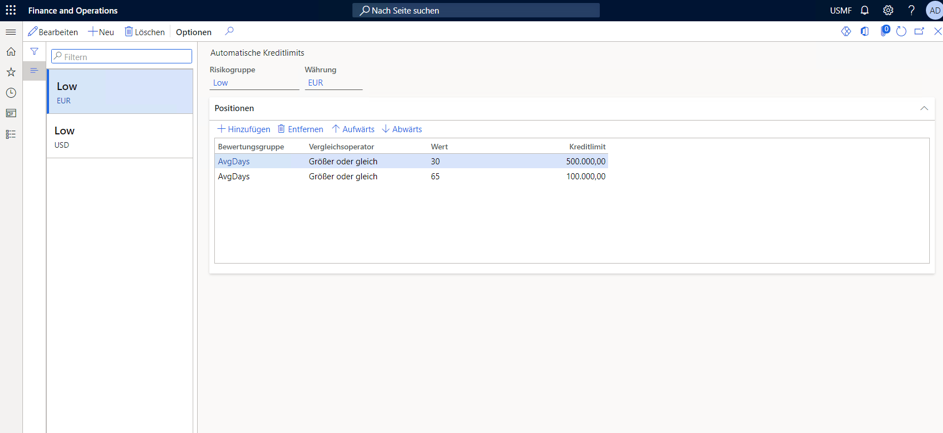Open settings gear icon
Viewport: 943px width, 433px height.
pos(888,10)
